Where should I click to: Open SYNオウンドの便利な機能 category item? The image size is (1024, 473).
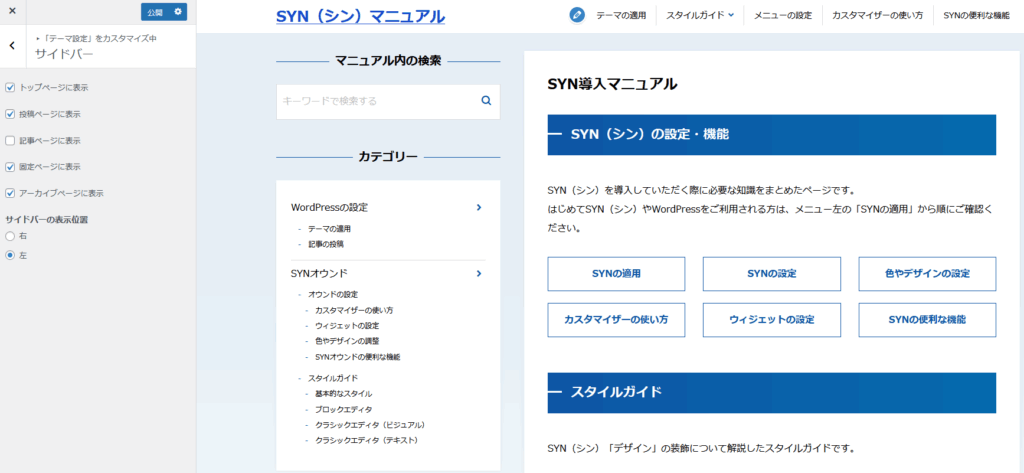point(357,357)
